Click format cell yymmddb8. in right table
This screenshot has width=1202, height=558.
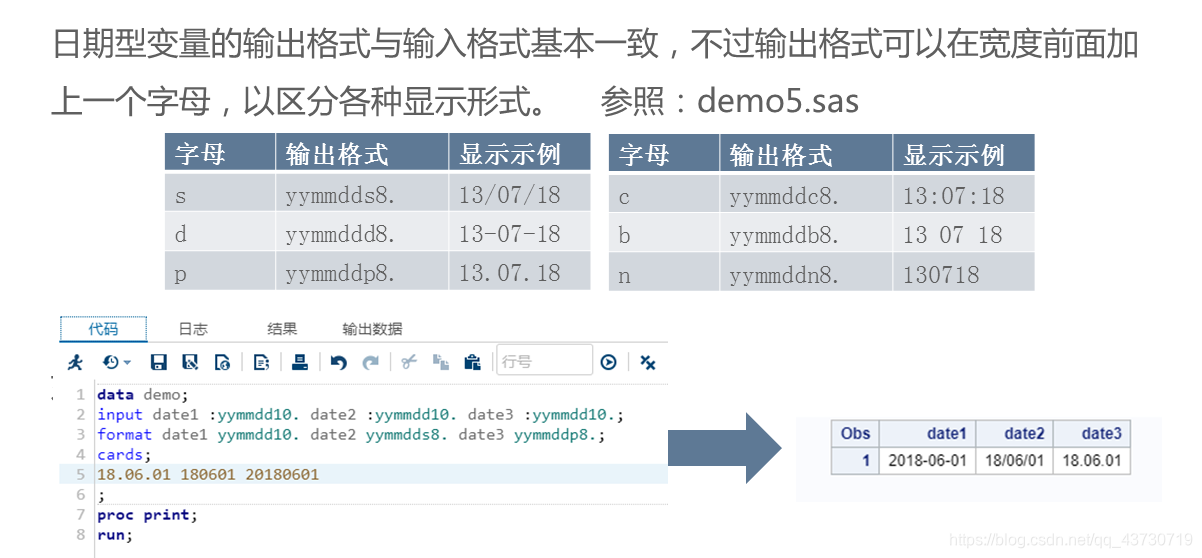[806, 233]
